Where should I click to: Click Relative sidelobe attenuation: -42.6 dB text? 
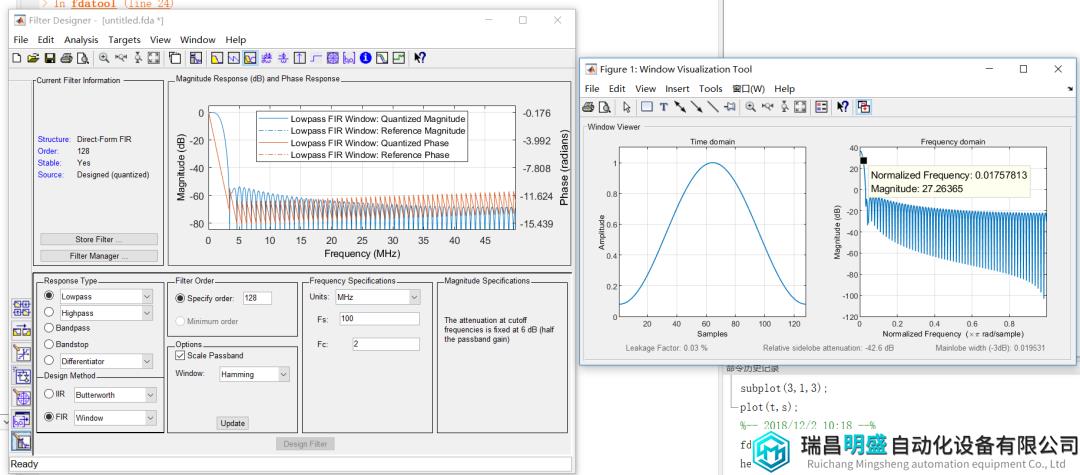(828, 348)
